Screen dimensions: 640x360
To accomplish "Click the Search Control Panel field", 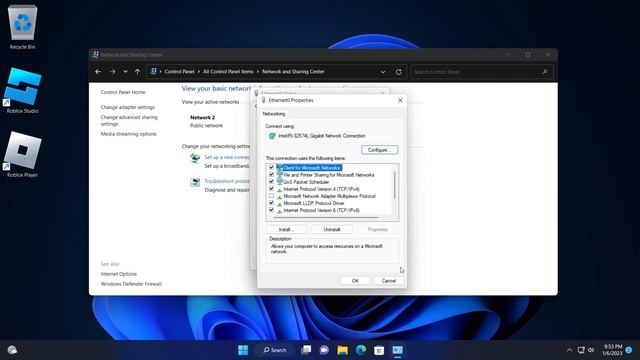I will [482, 72].
